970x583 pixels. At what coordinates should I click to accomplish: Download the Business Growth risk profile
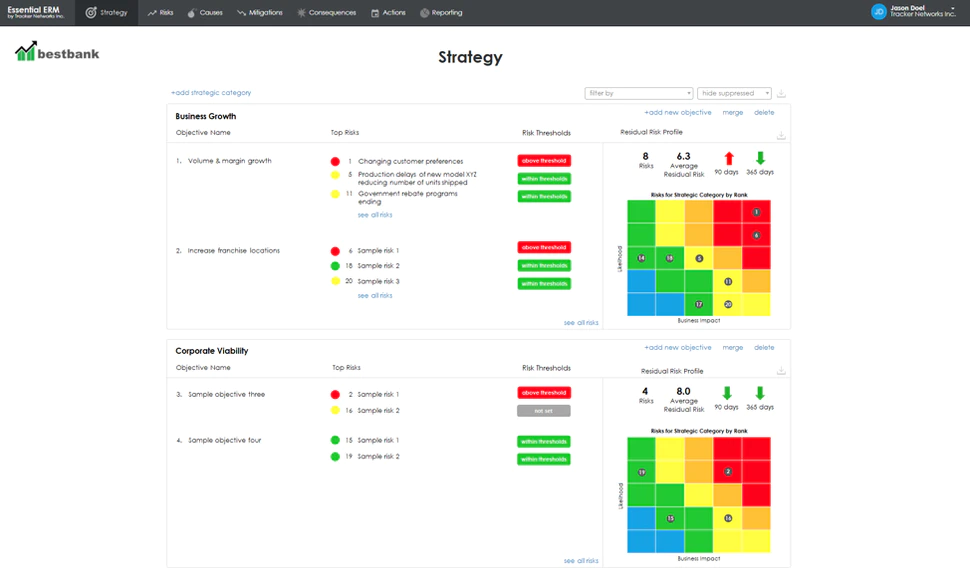[781, 134]
